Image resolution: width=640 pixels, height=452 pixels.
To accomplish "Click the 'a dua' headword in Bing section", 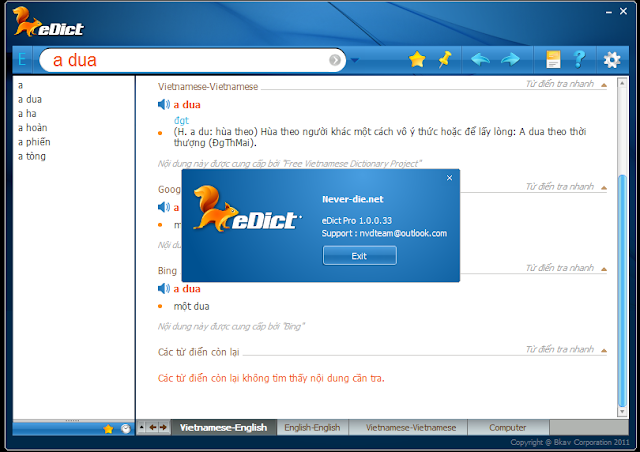I will 187,289.
